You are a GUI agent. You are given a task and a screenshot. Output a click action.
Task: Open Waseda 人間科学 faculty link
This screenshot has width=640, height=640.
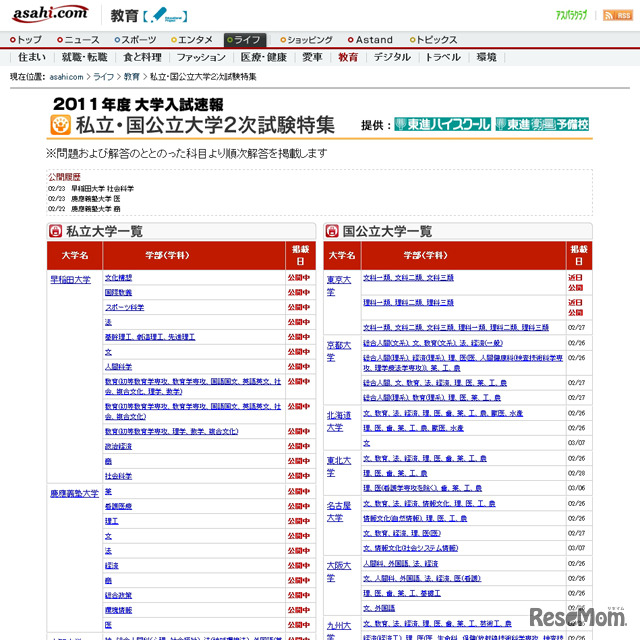pyautogui.click(x=118, y=367)
